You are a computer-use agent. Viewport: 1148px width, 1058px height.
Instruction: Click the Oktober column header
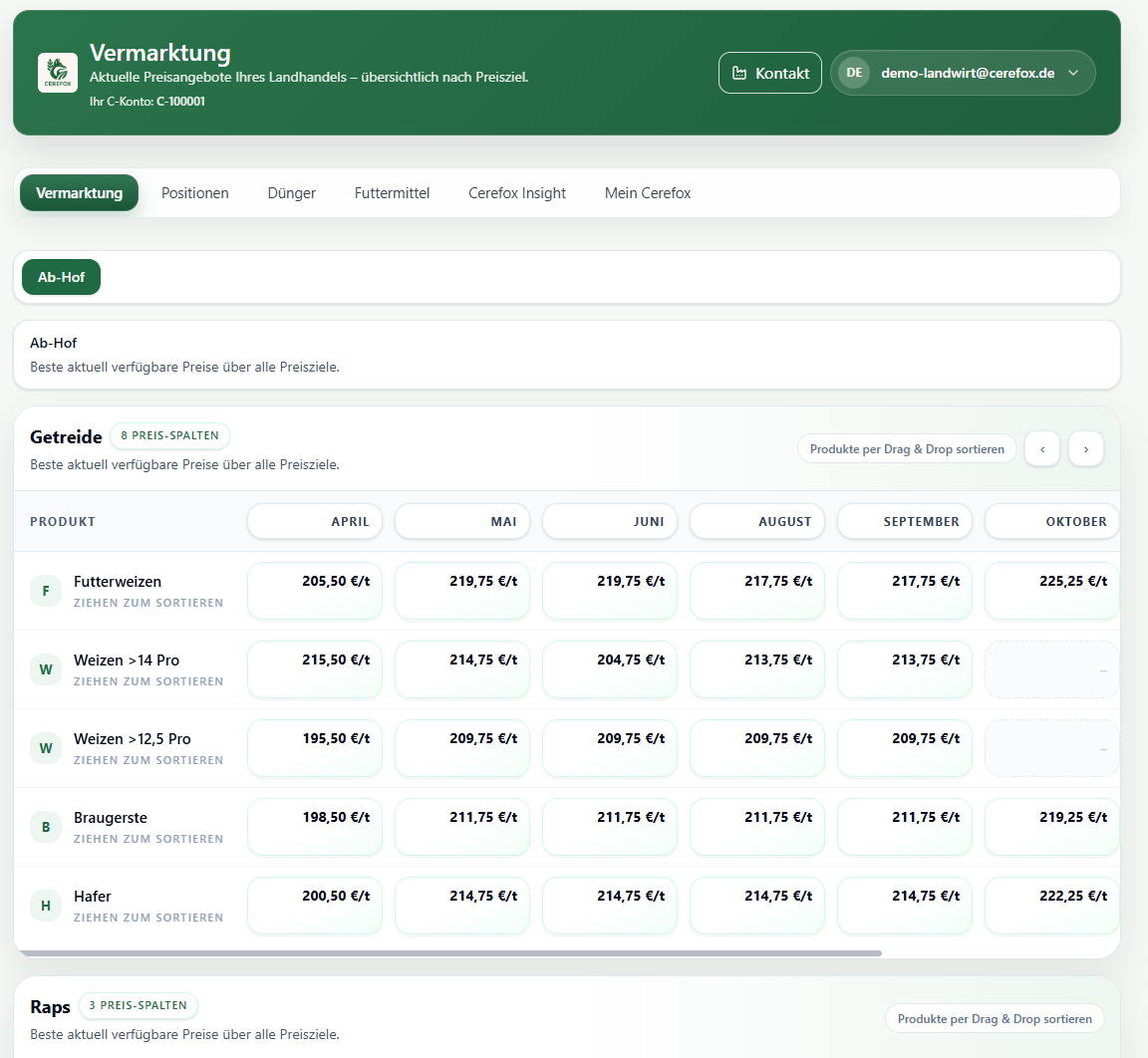1052,522
